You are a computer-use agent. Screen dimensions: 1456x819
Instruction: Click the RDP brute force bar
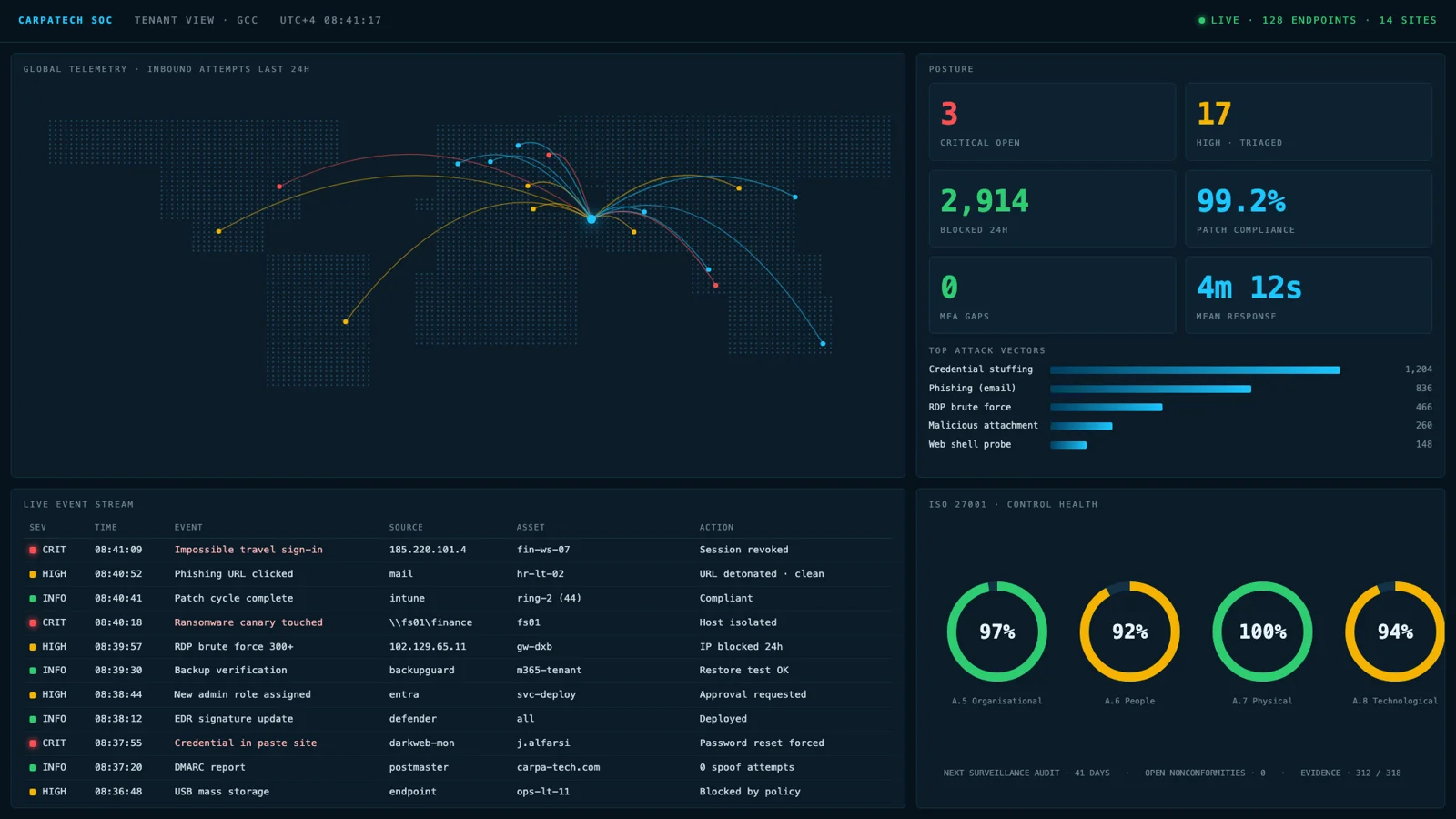coord(1107,407)
